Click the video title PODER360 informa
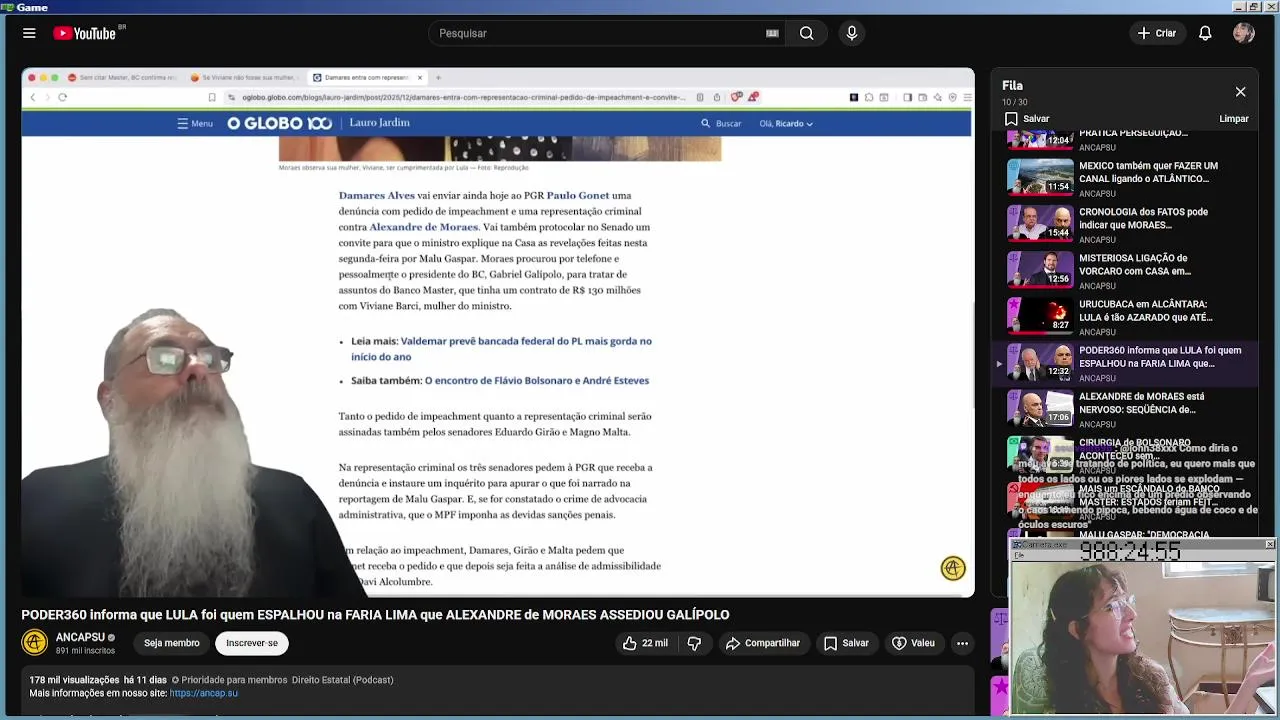 (x=375, y=615)
